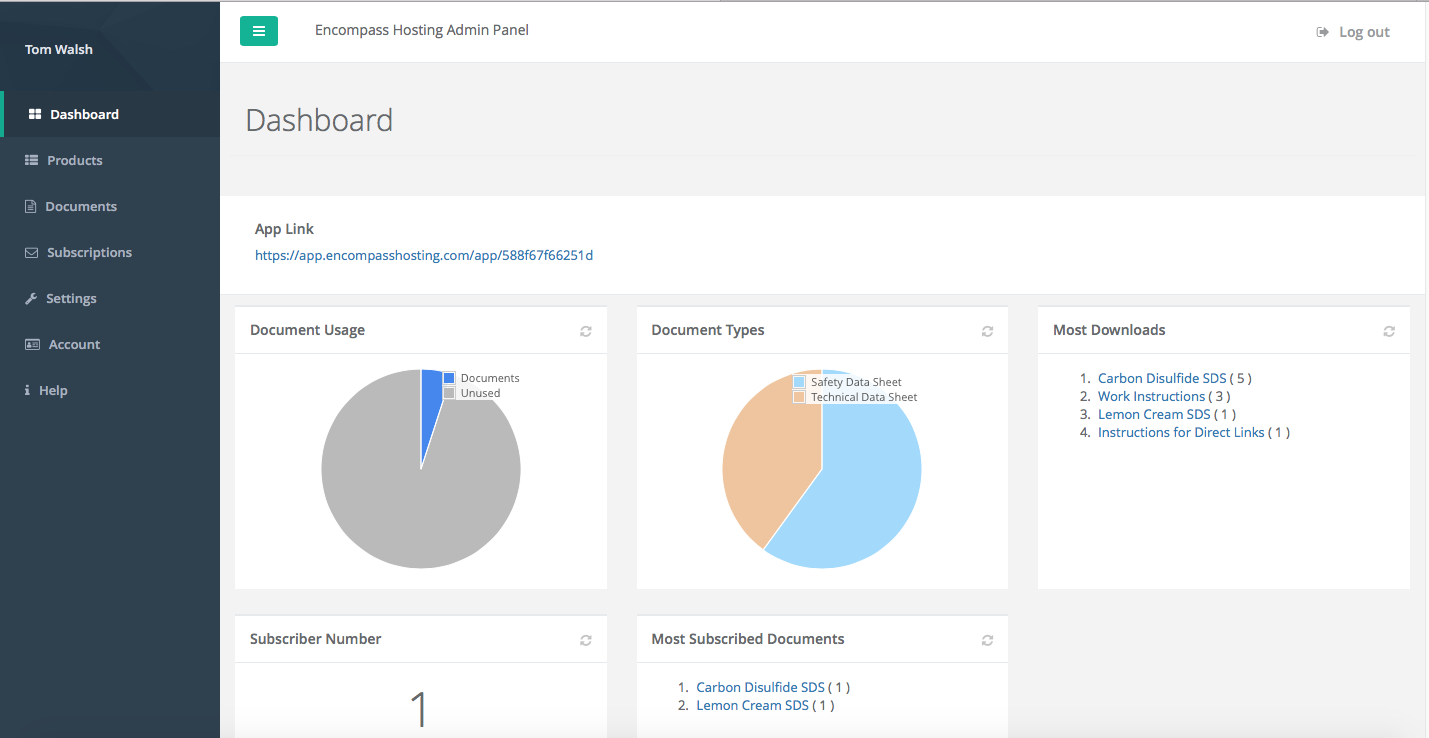Open the Help section

[x=53, y=391]
